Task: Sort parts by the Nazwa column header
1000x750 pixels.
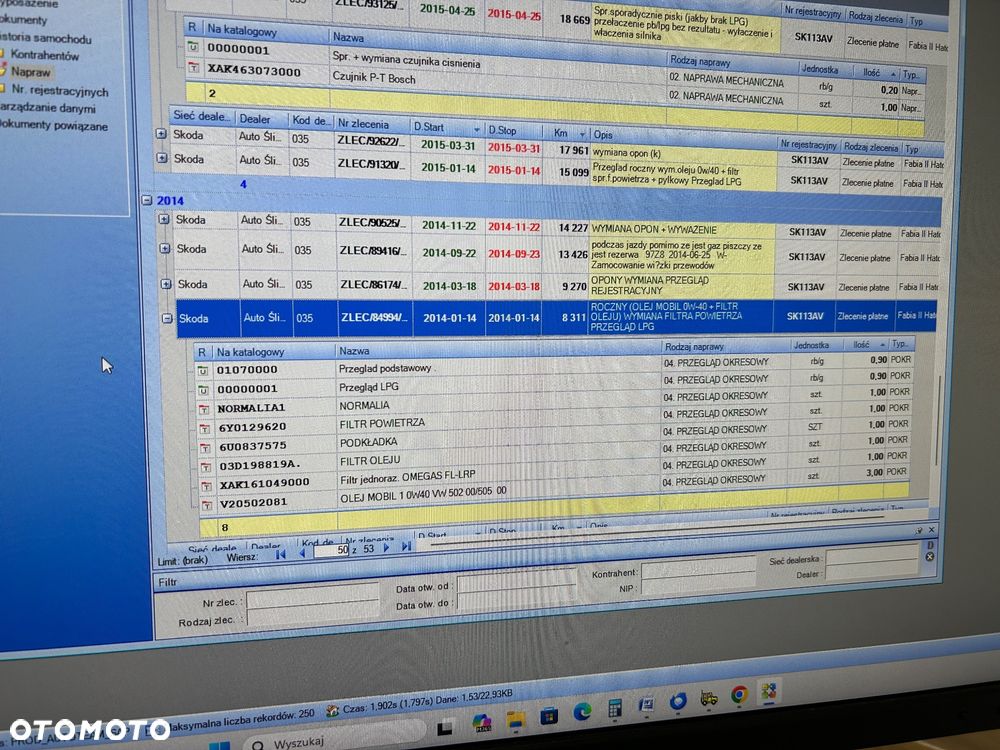Action: click(498, 349)
